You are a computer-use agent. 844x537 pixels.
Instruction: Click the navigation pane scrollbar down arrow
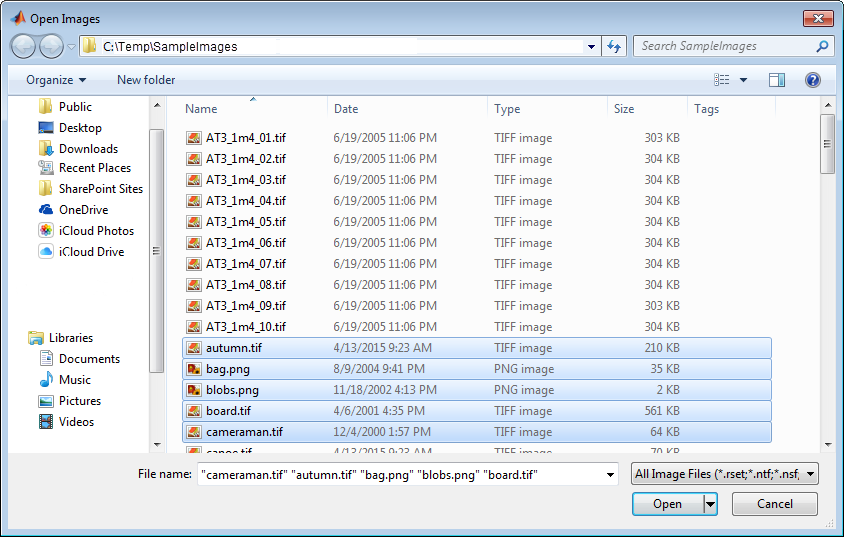(x=157, y=444)
